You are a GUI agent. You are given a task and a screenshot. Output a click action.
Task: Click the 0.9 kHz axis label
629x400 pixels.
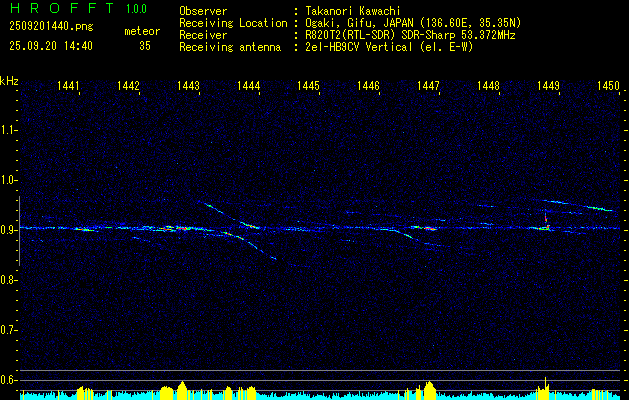(x=8, y=230)
